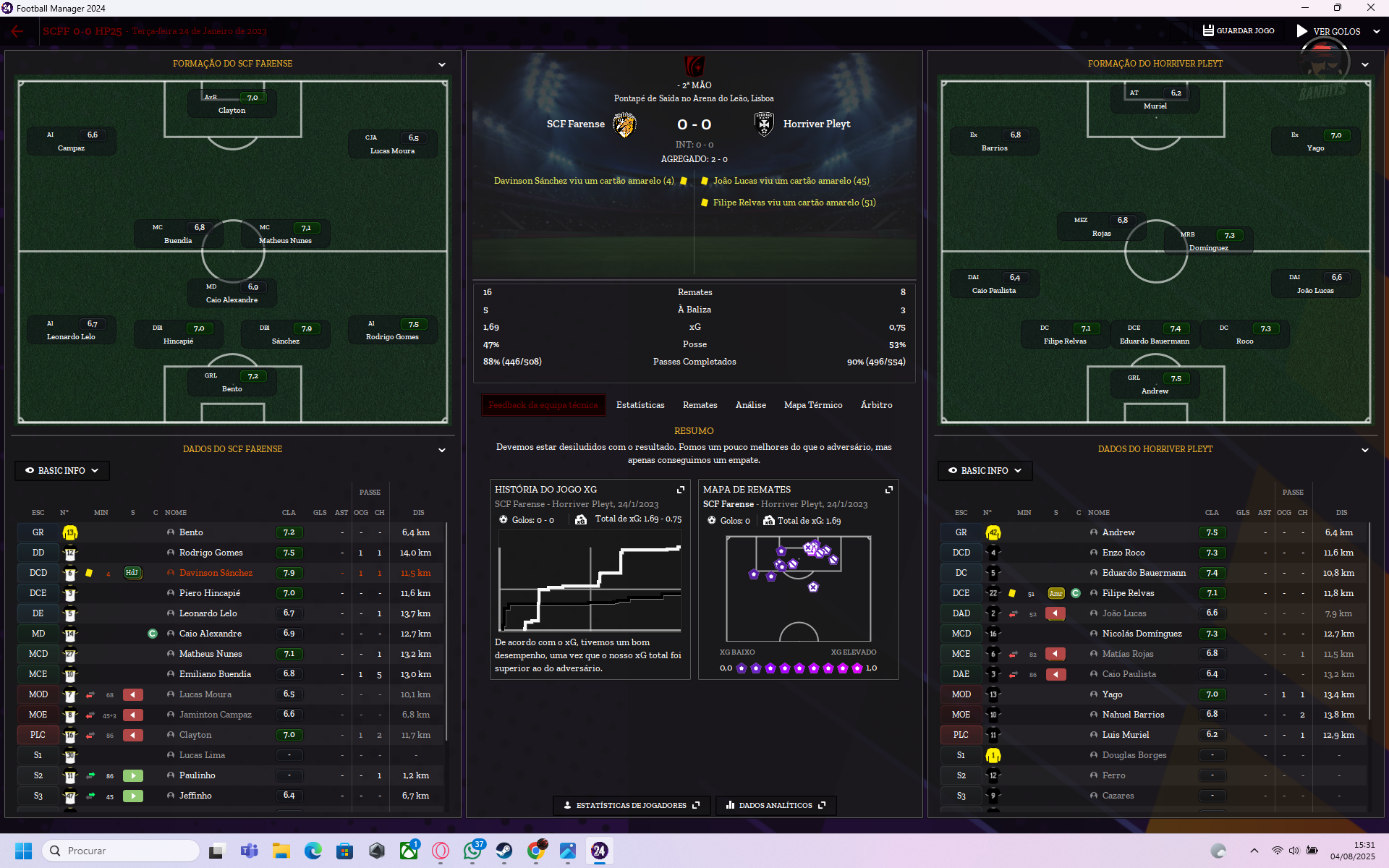Open dropdown arrow next to Ver Golos
The width and height of the screenshot is (1389, 868).
[1376, 31]
